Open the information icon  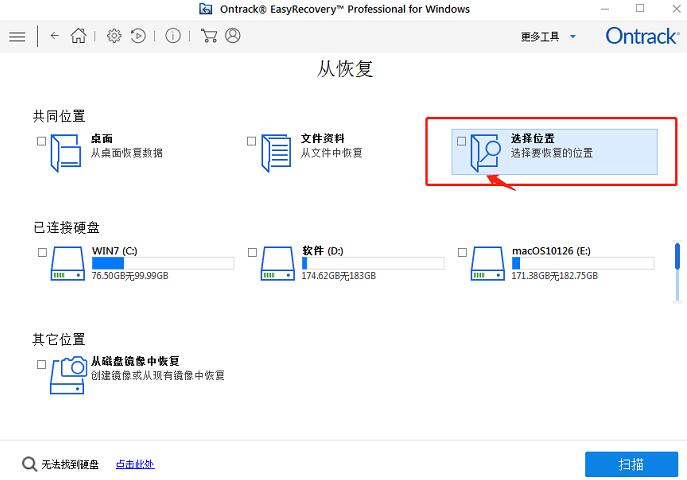173,36
